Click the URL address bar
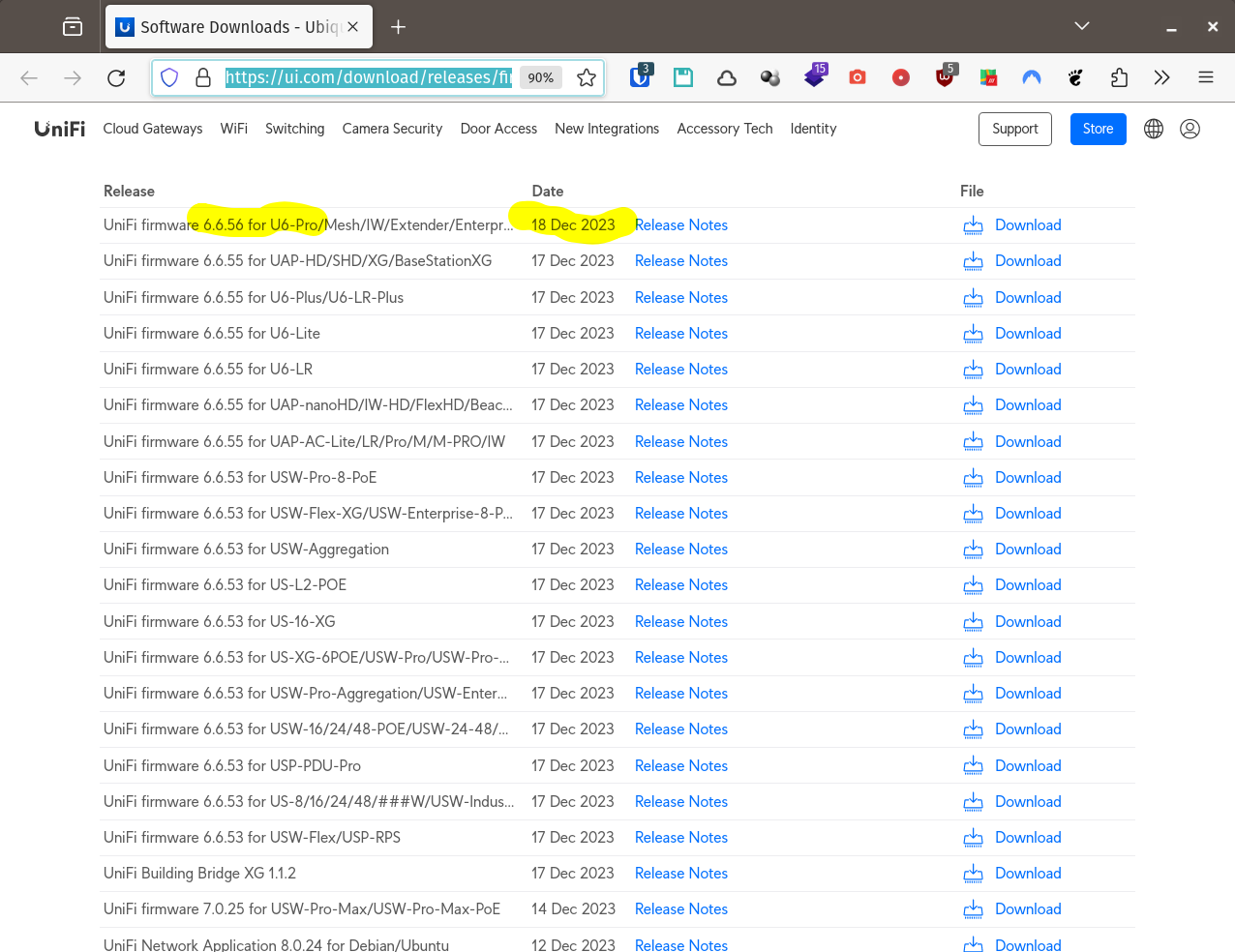This screenshot has height=952, width=1235. pos(368,78)
